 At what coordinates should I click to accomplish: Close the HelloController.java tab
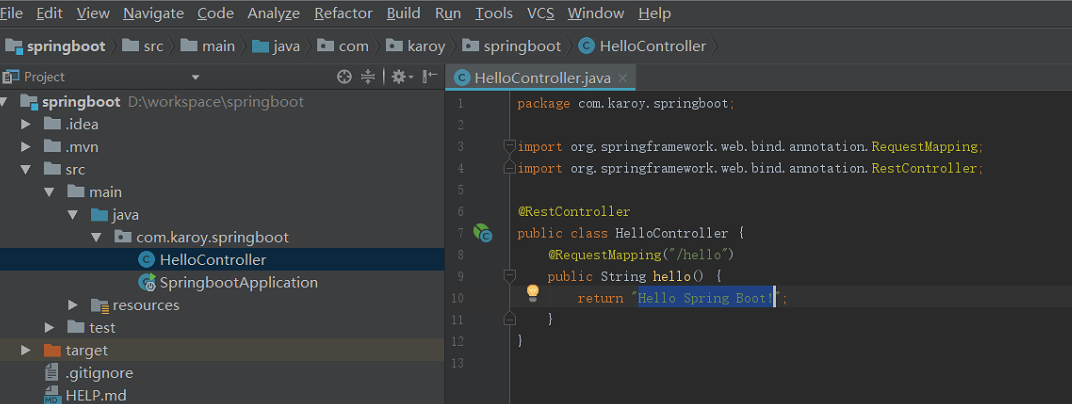pos(622,79)
